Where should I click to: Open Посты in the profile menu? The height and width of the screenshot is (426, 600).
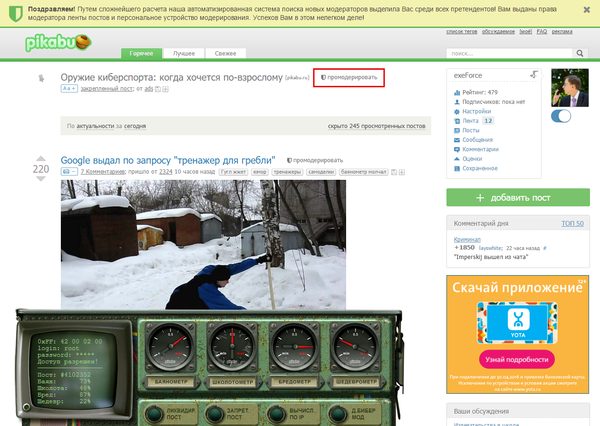pos(467,131)
